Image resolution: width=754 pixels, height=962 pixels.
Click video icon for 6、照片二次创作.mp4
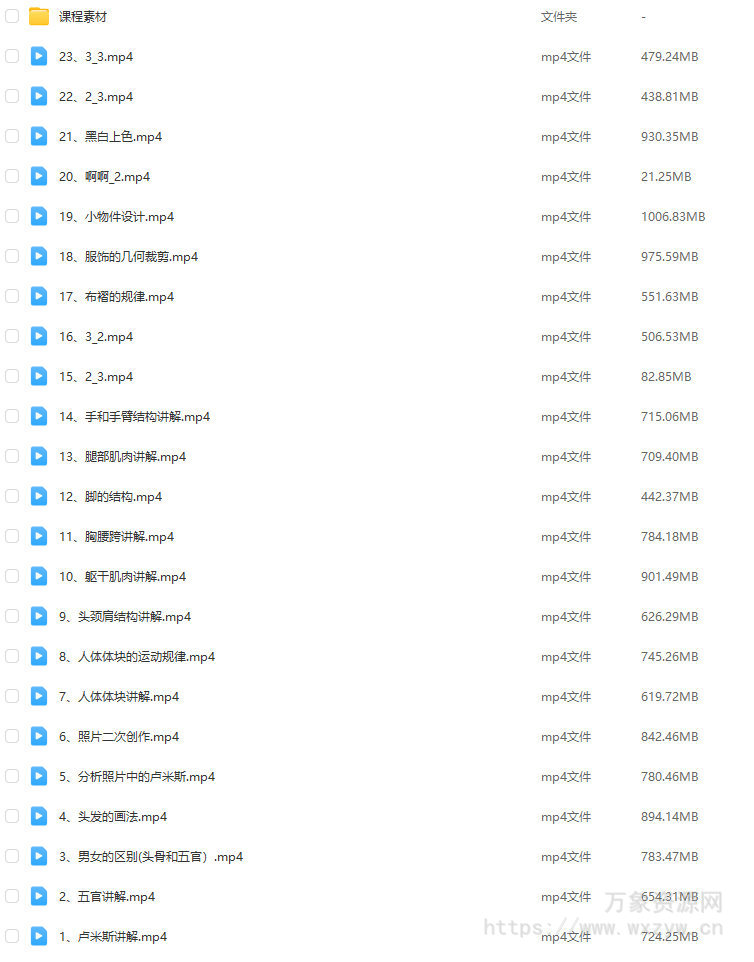coord(39,736)
